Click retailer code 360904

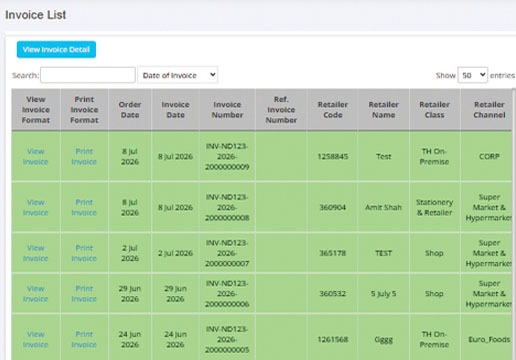pos(333,207)
